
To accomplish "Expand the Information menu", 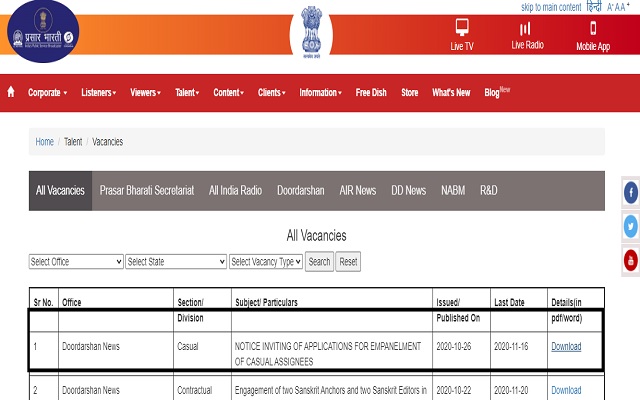I will (x=320, y=93).
